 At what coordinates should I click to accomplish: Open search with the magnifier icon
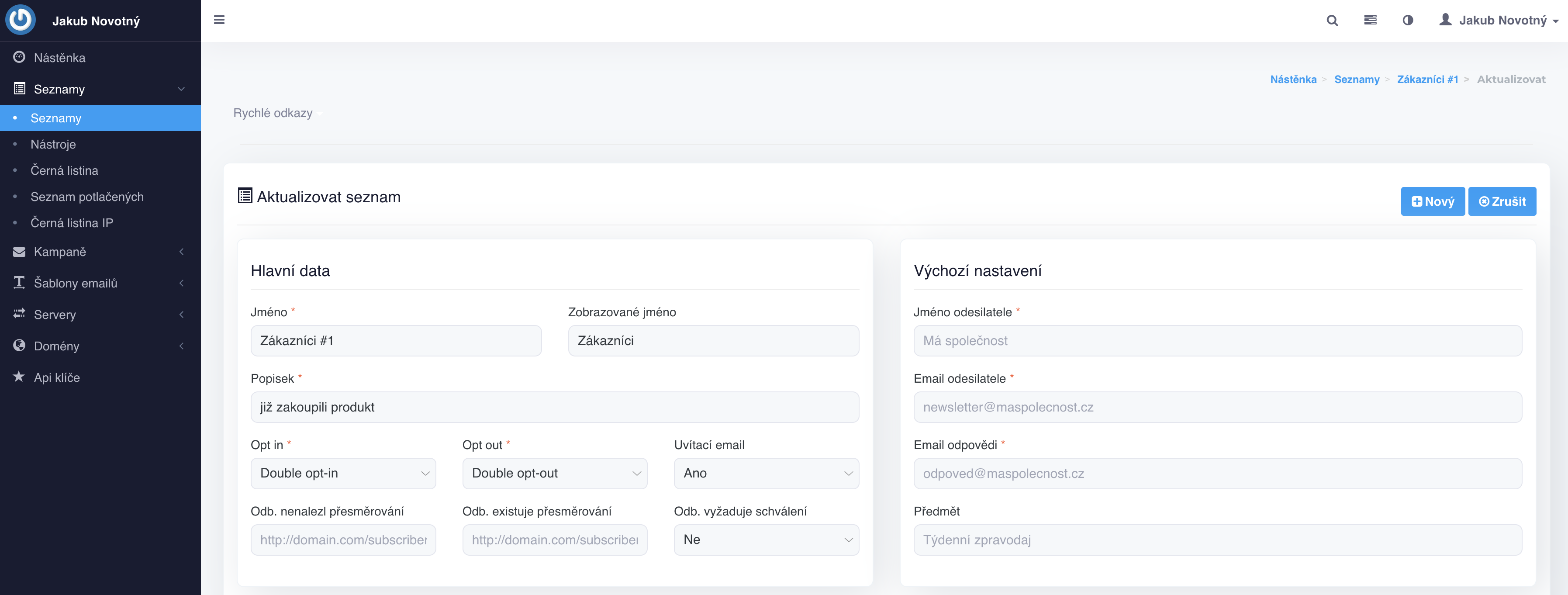tap(1332, 20)
